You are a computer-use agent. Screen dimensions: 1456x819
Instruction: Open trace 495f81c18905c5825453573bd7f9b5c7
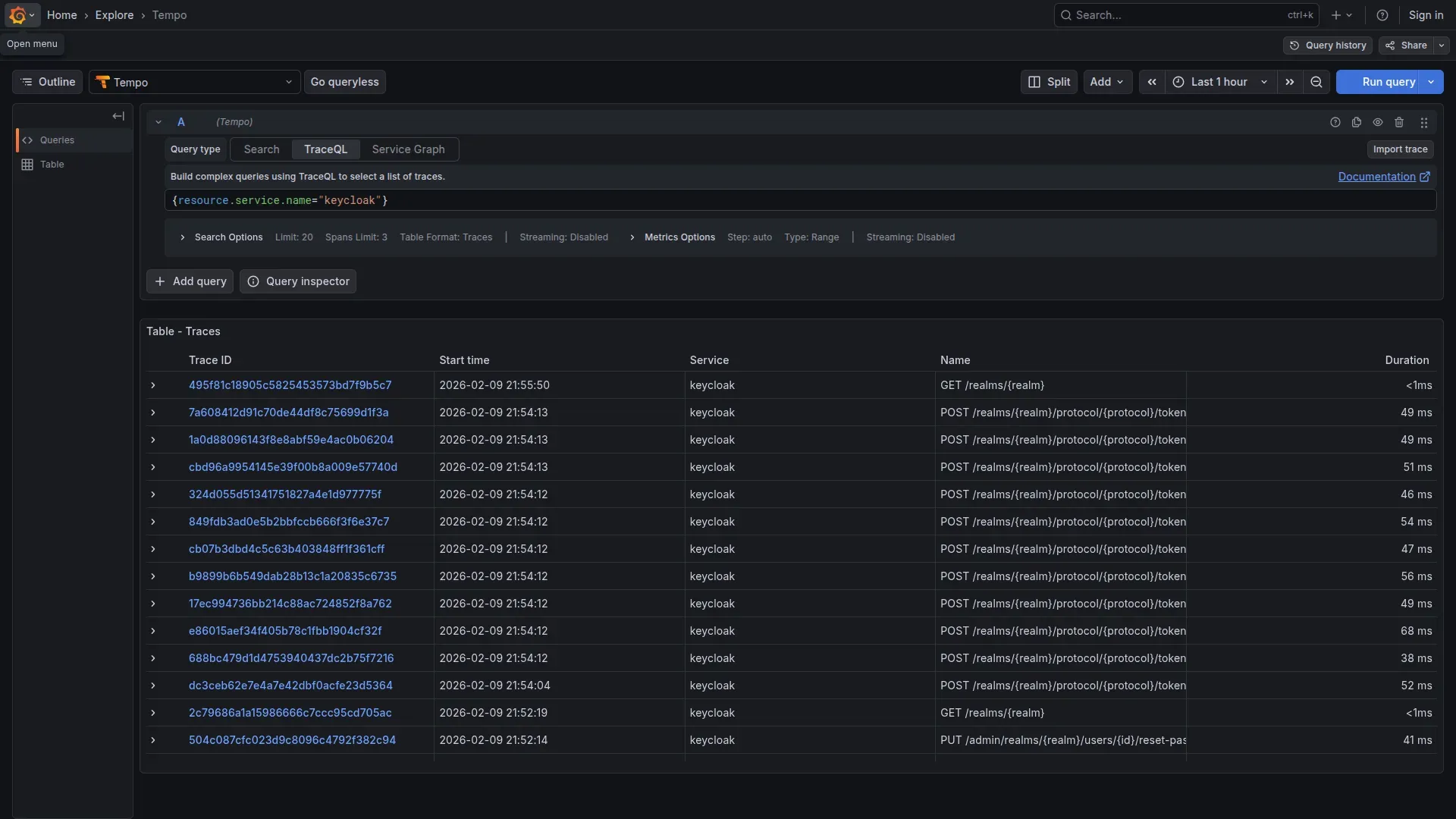[289, 385]
